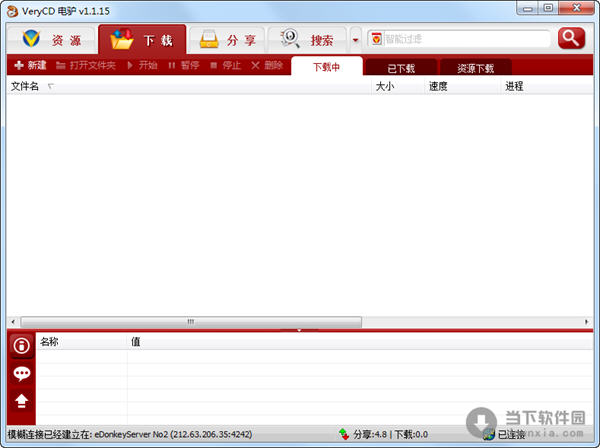The height and width of the screenshot is (448, 600).
Task: Click the 停止 (stop) toolbar button
Action: pyautogui.click(x=226, y=65)
